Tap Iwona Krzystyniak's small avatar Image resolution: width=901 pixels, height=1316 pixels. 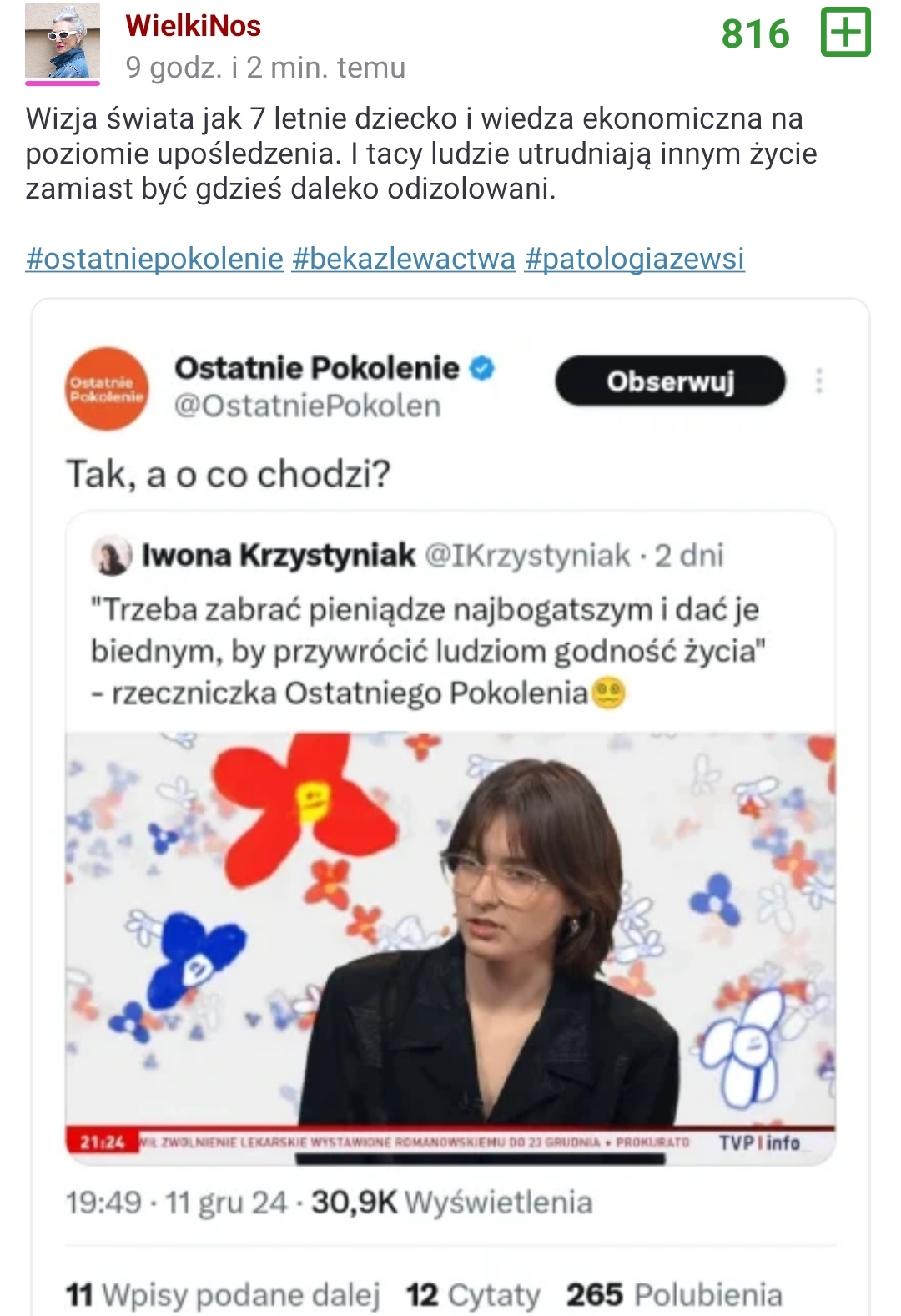111,557
